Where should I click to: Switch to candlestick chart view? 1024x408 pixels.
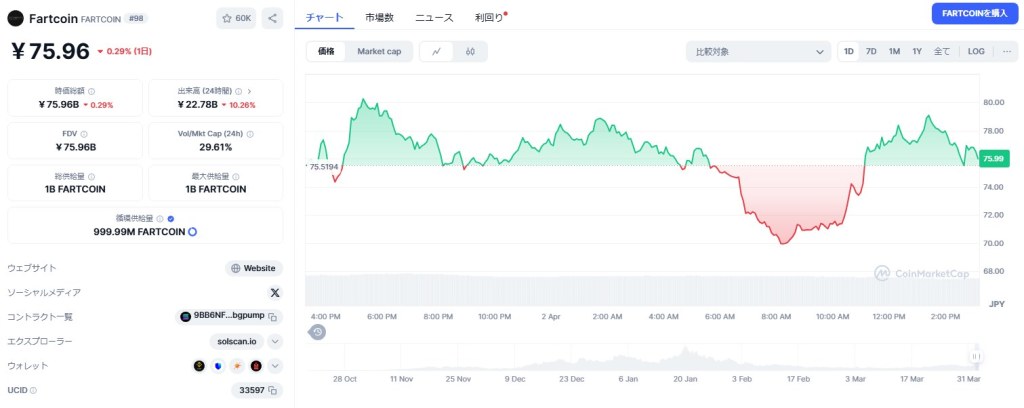[x=470, y=52]
